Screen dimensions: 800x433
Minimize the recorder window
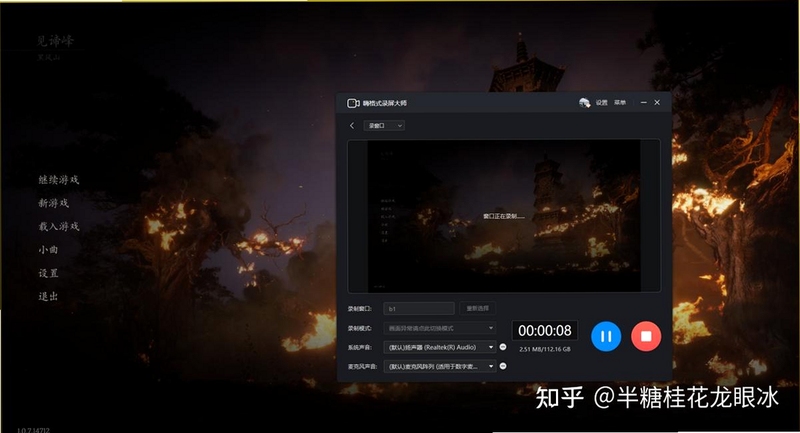pos(643,103)
